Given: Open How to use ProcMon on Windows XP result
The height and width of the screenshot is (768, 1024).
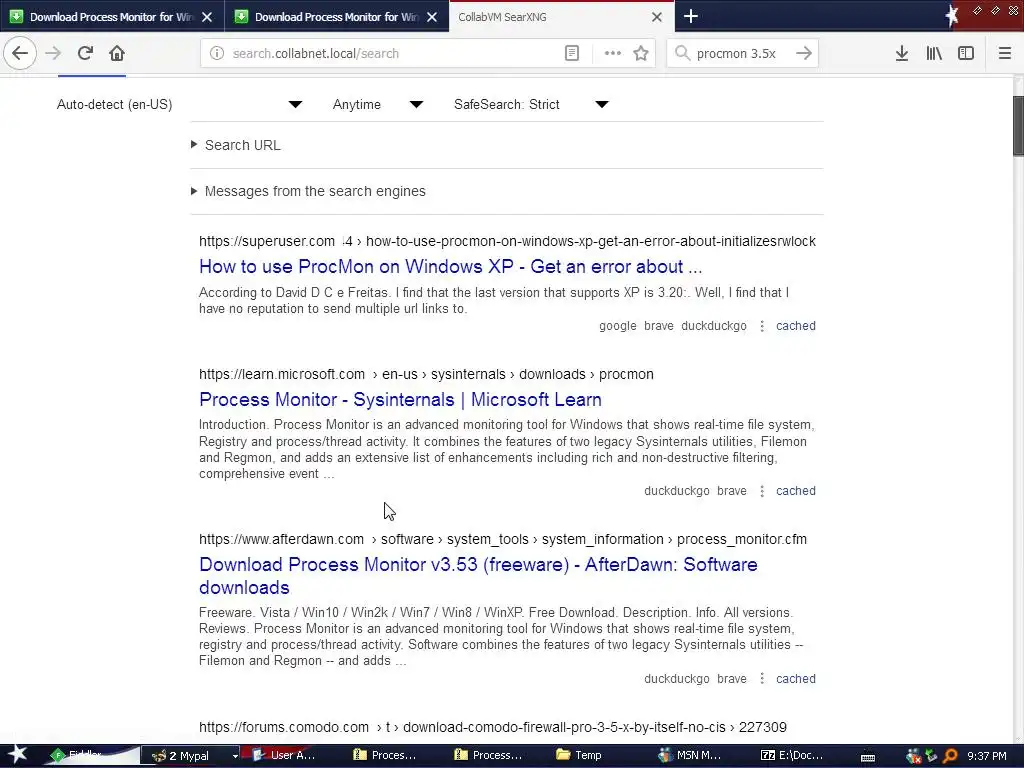Looking at the screenshot, I should [451, 266].
